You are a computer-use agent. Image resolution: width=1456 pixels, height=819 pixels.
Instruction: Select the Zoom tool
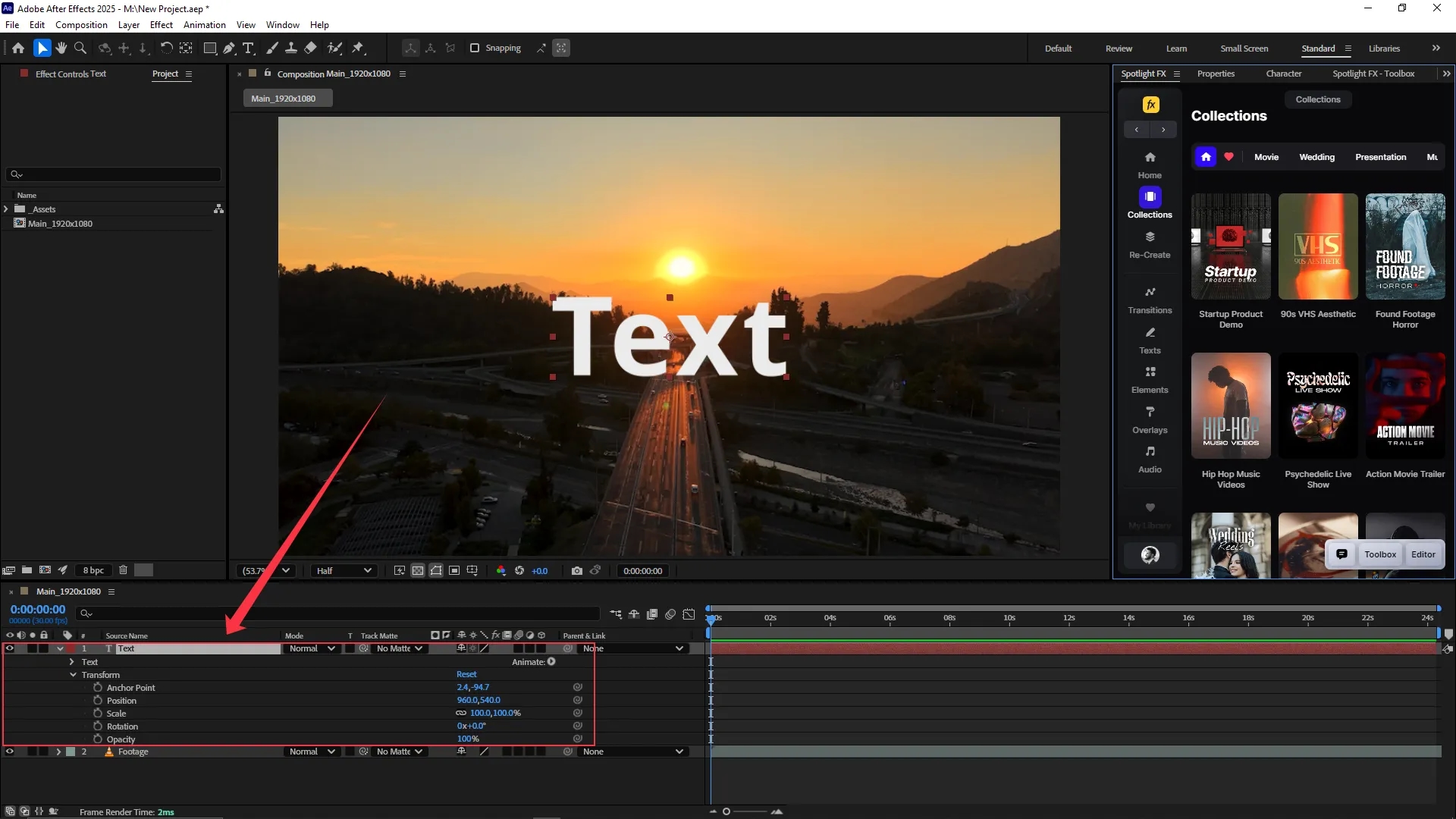pyautogui.click(x=80, y=48)
